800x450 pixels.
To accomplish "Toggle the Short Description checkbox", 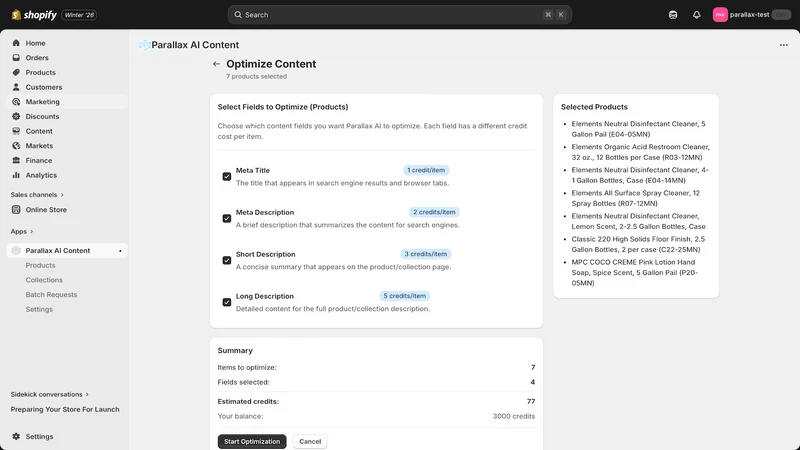I will (x=227, y=260).
